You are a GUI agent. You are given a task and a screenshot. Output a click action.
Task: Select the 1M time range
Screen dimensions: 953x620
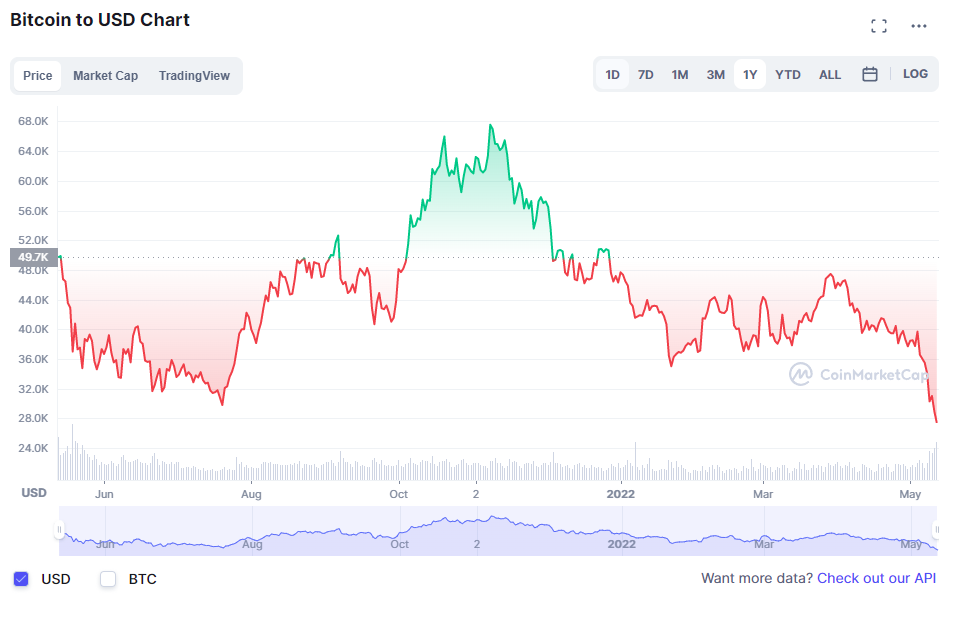click(x=680, y=73)
